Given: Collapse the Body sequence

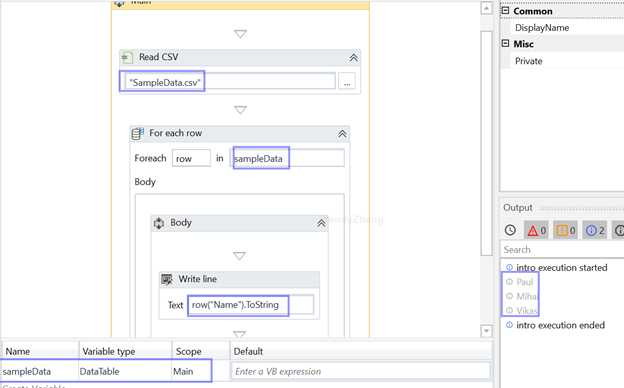Looking at the screenshot, I should click(321, 224).
